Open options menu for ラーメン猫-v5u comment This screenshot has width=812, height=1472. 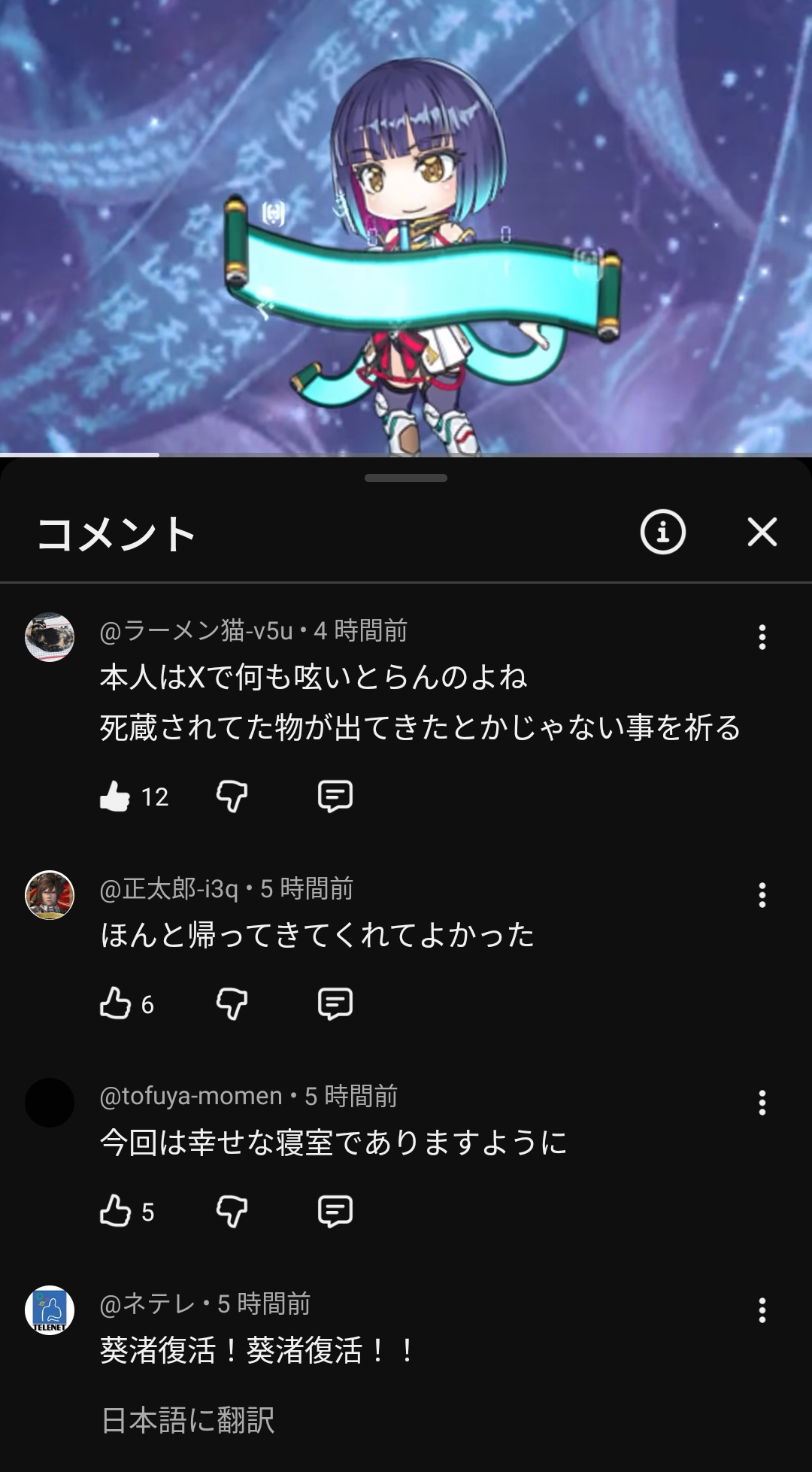tap(762, 637)
